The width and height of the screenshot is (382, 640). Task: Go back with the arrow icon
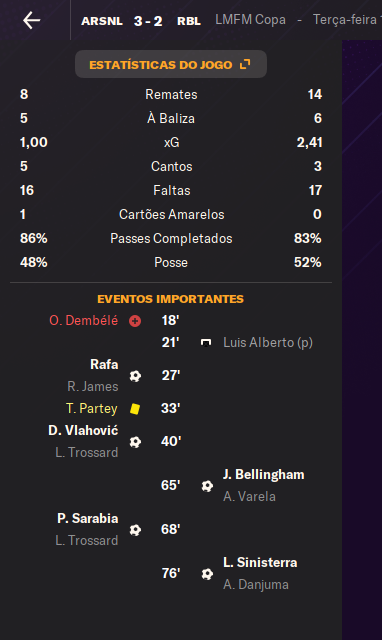(x=31, y=20)
